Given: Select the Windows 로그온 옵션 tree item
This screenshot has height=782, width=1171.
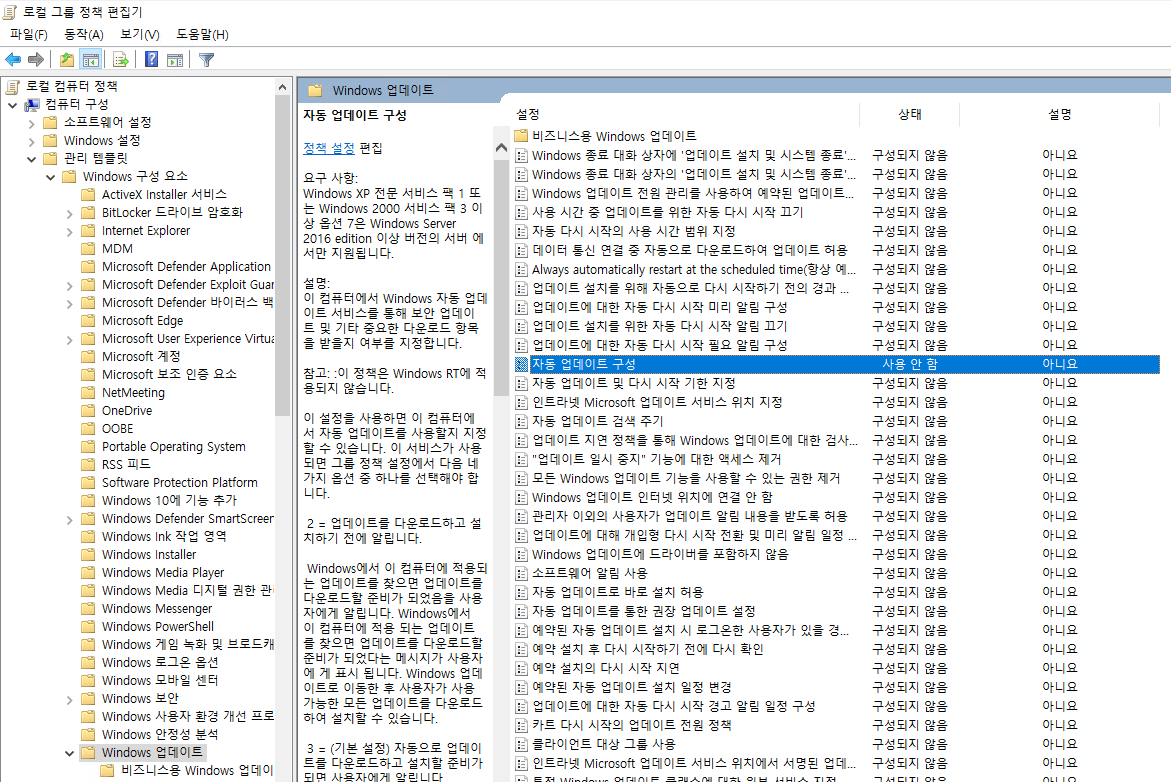Looking at the screenshot, I should coord(160,662).
